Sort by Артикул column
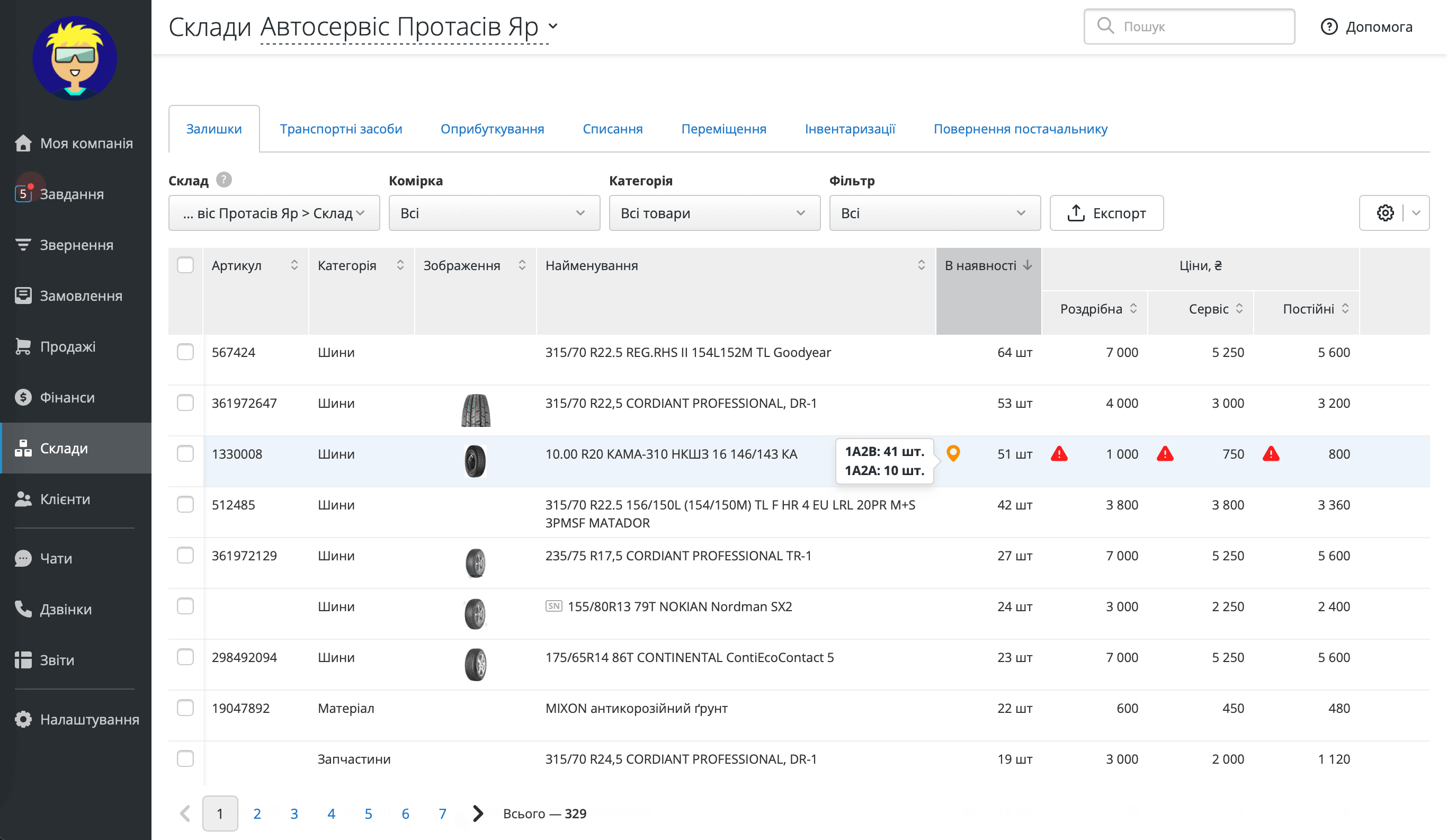1447x840 pixels. [x=294, y=265]
